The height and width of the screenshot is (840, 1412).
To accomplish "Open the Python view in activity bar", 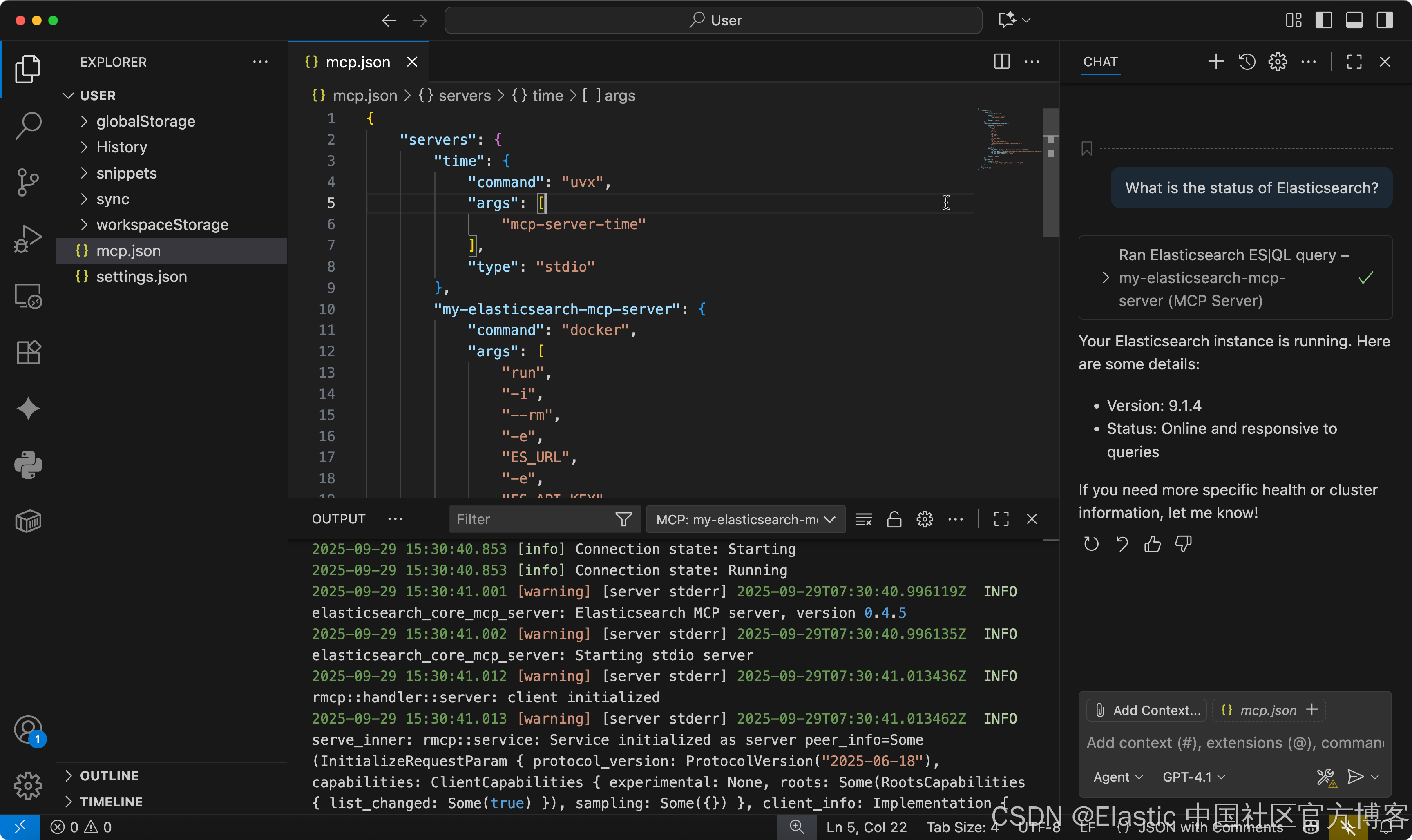I will click(x=28, y=465).
